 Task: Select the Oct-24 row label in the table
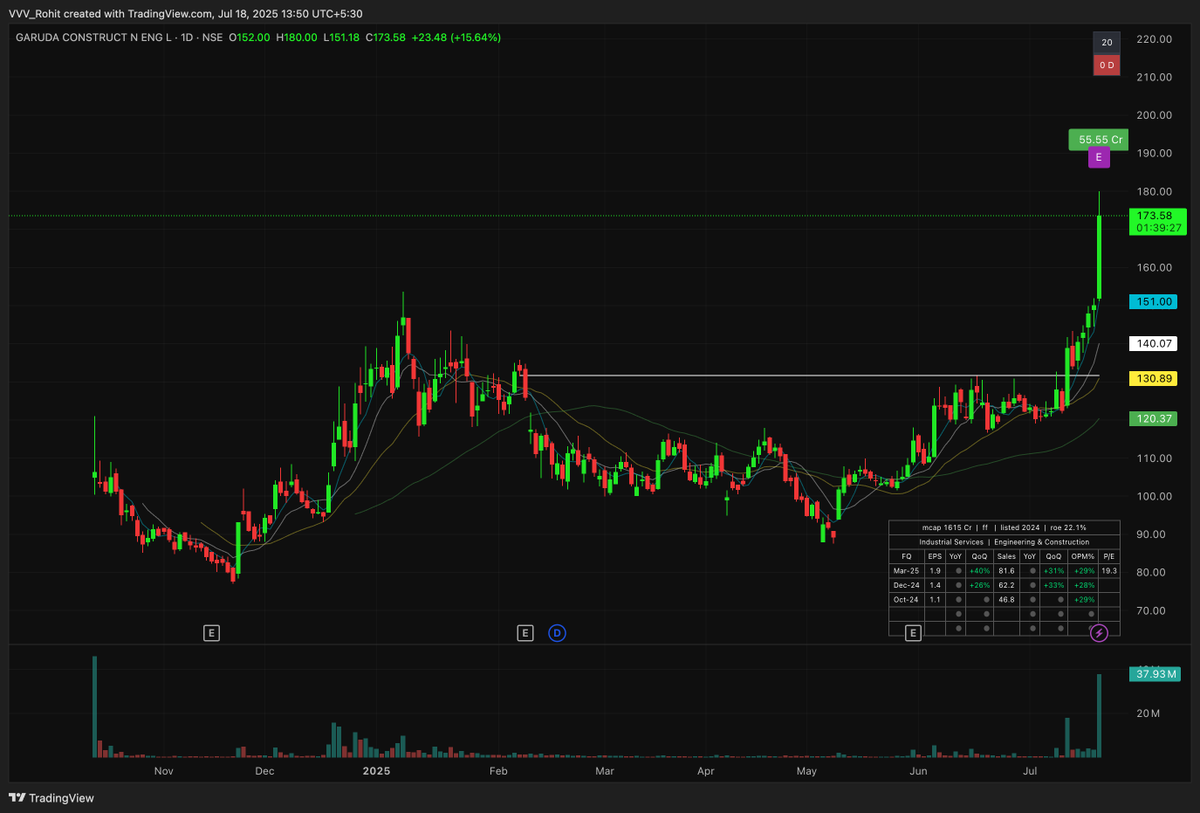tap(906, 599)
